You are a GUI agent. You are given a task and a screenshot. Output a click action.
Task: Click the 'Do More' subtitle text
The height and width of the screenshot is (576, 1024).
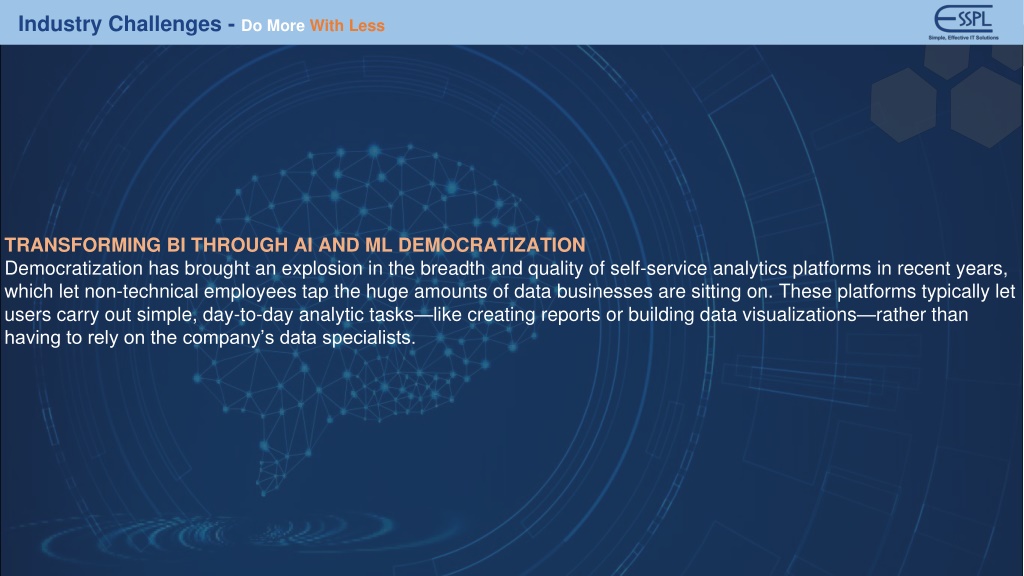pos(273,25)
